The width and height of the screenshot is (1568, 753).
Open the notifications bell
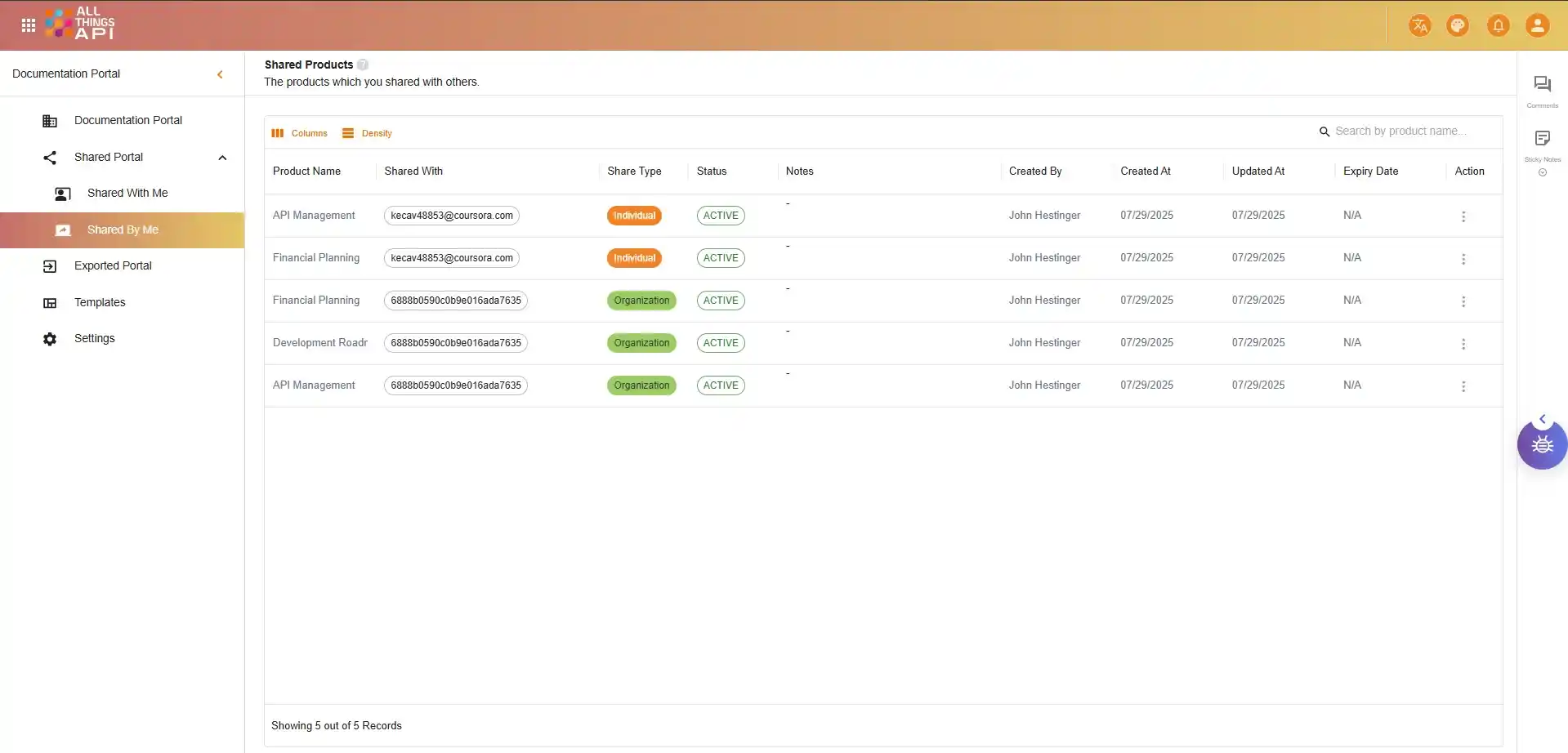pos(1498,25)
